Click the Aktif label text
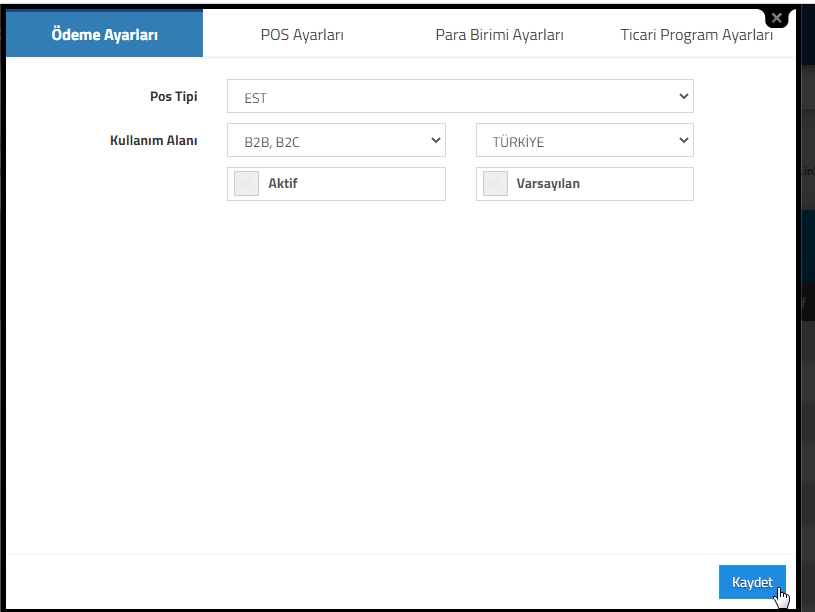 [x=283, y=183]
